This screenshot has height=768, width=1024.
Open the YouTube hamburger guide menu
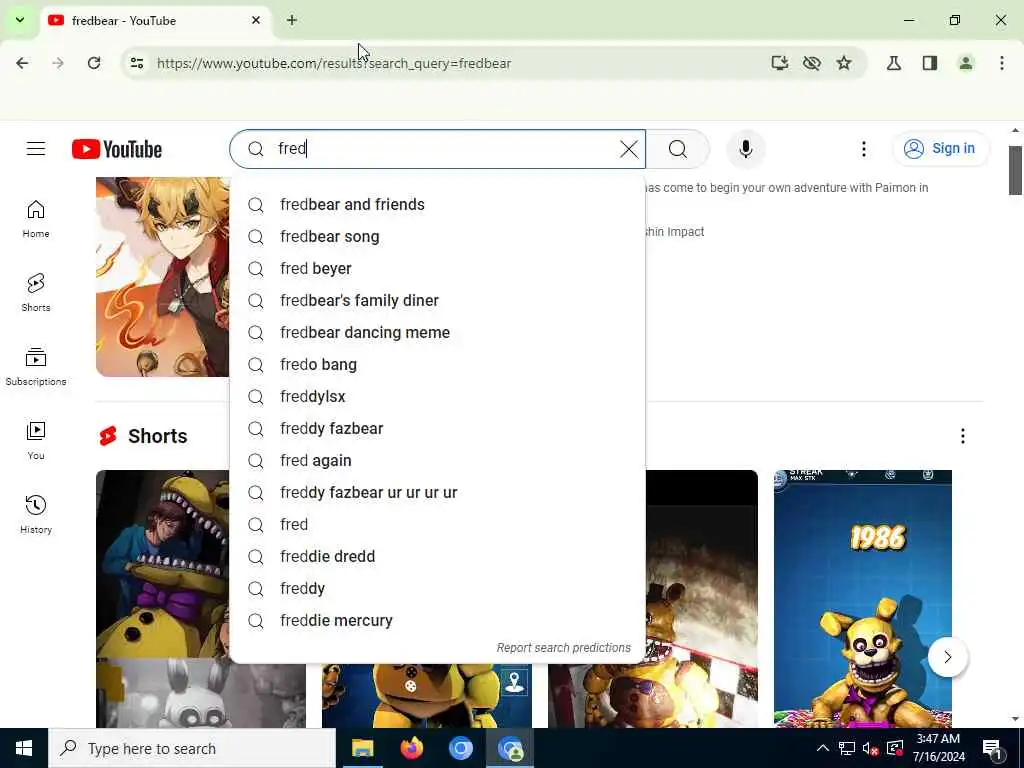[36, 149]
